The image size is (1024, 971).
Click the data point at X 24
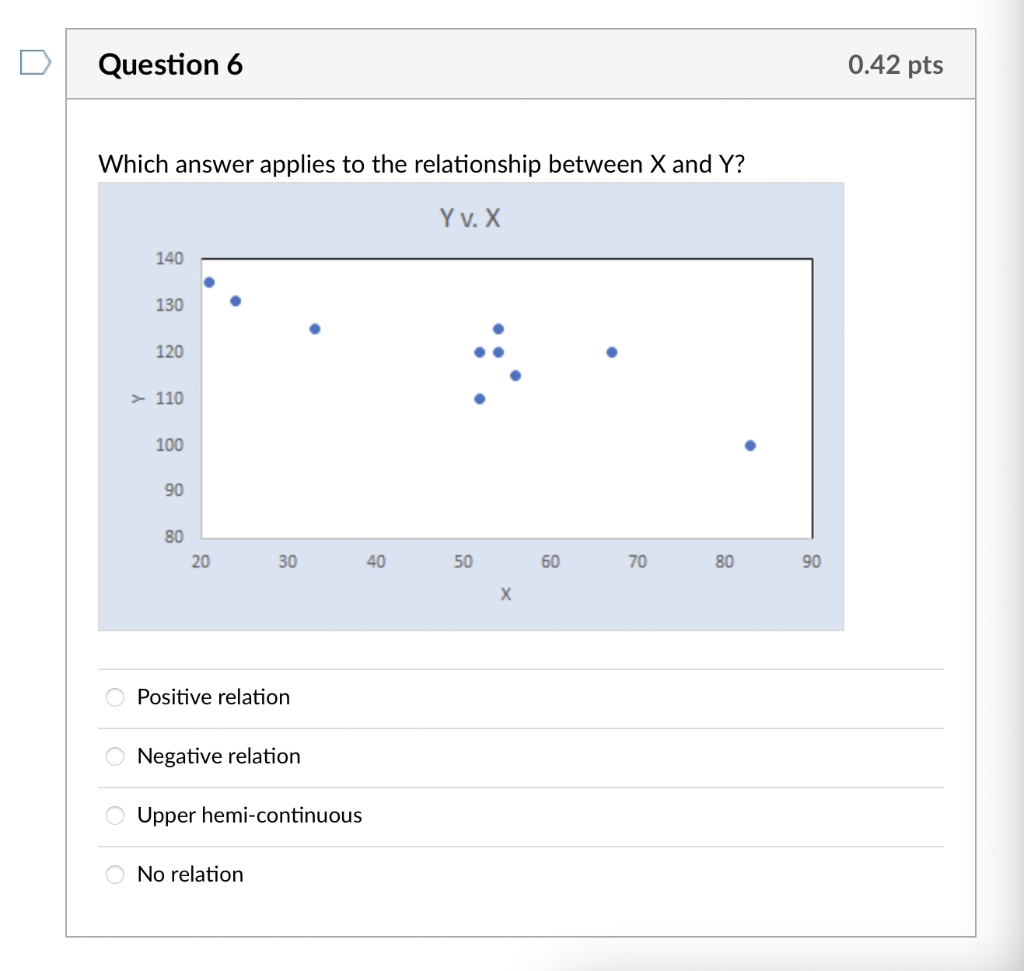235,299
